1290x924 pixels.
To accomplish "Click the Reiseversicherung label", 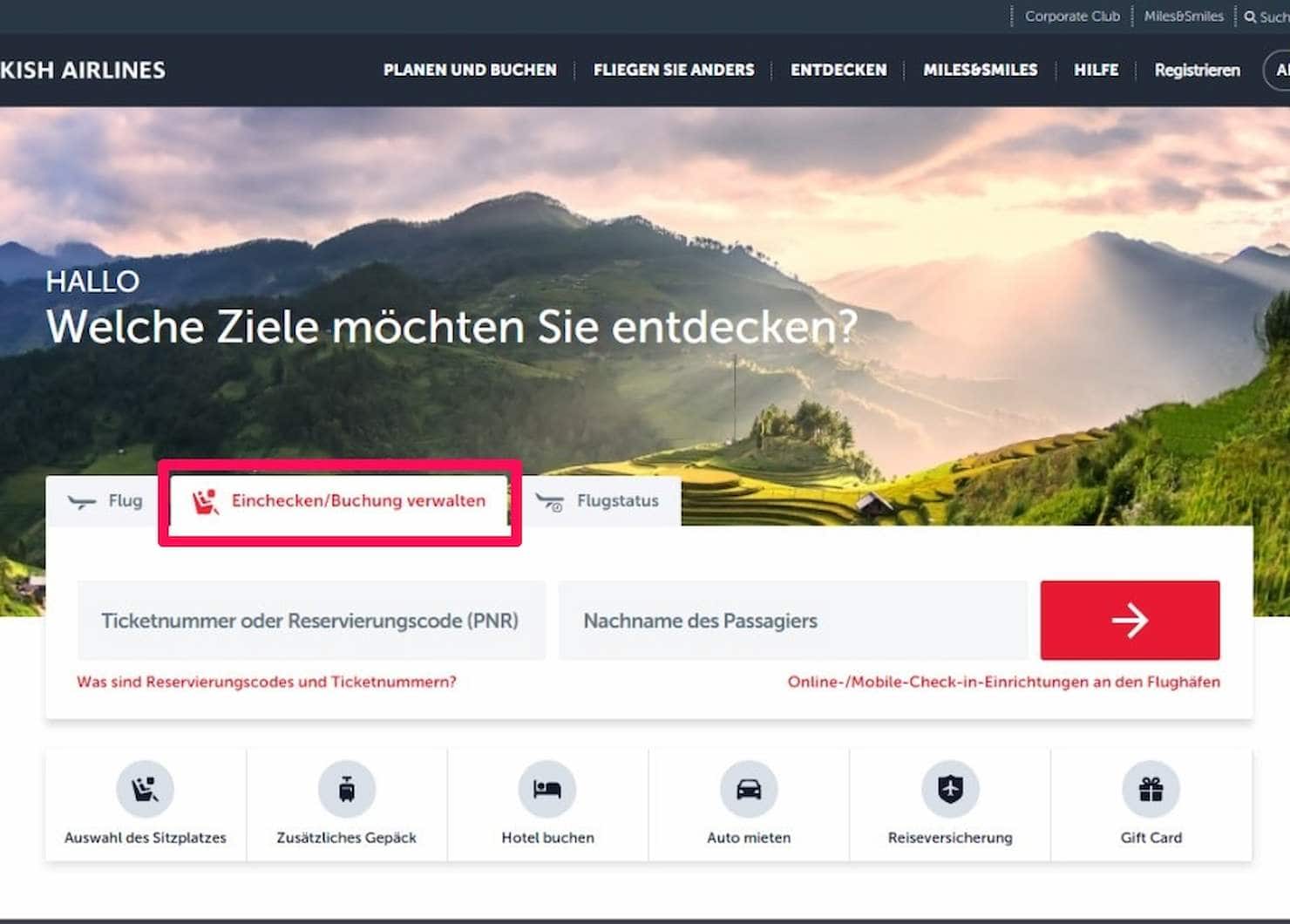I will point(950,838).
